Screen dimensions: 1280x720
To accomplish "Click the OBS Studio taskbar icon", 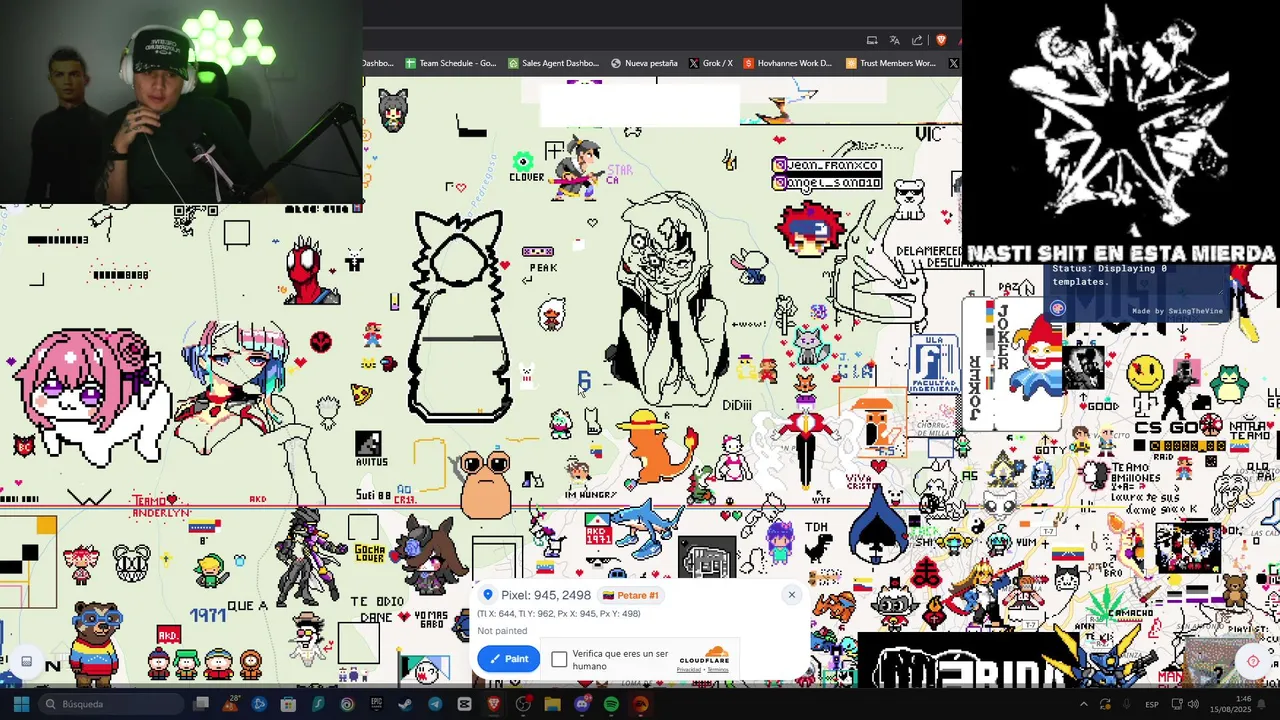I will pyautogui.click(x=523, y=704).
